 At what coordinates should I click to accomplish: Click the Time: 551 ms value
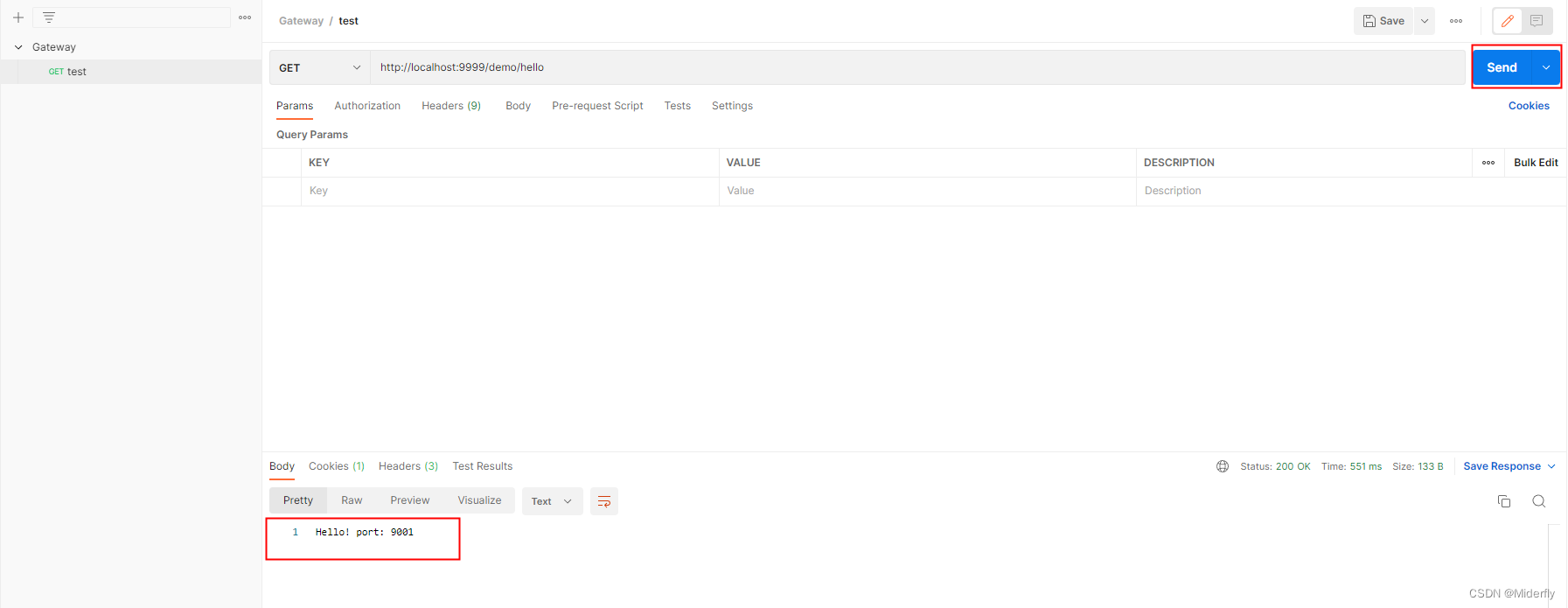[x=1351, y=466]
